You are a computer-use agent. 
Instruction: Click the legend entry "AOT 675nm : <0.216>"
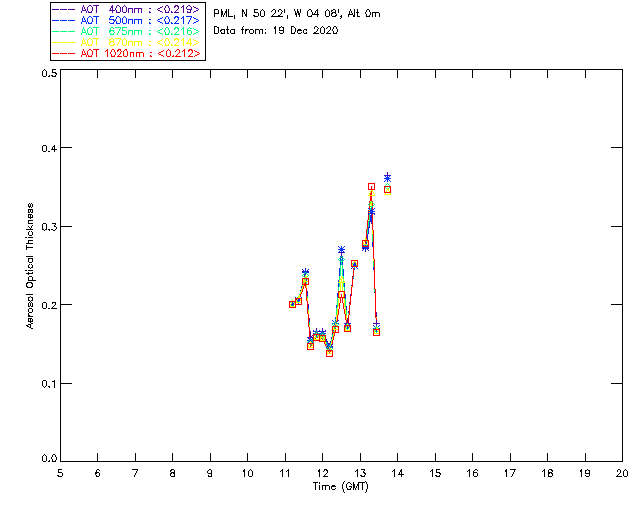pos(126,31)
